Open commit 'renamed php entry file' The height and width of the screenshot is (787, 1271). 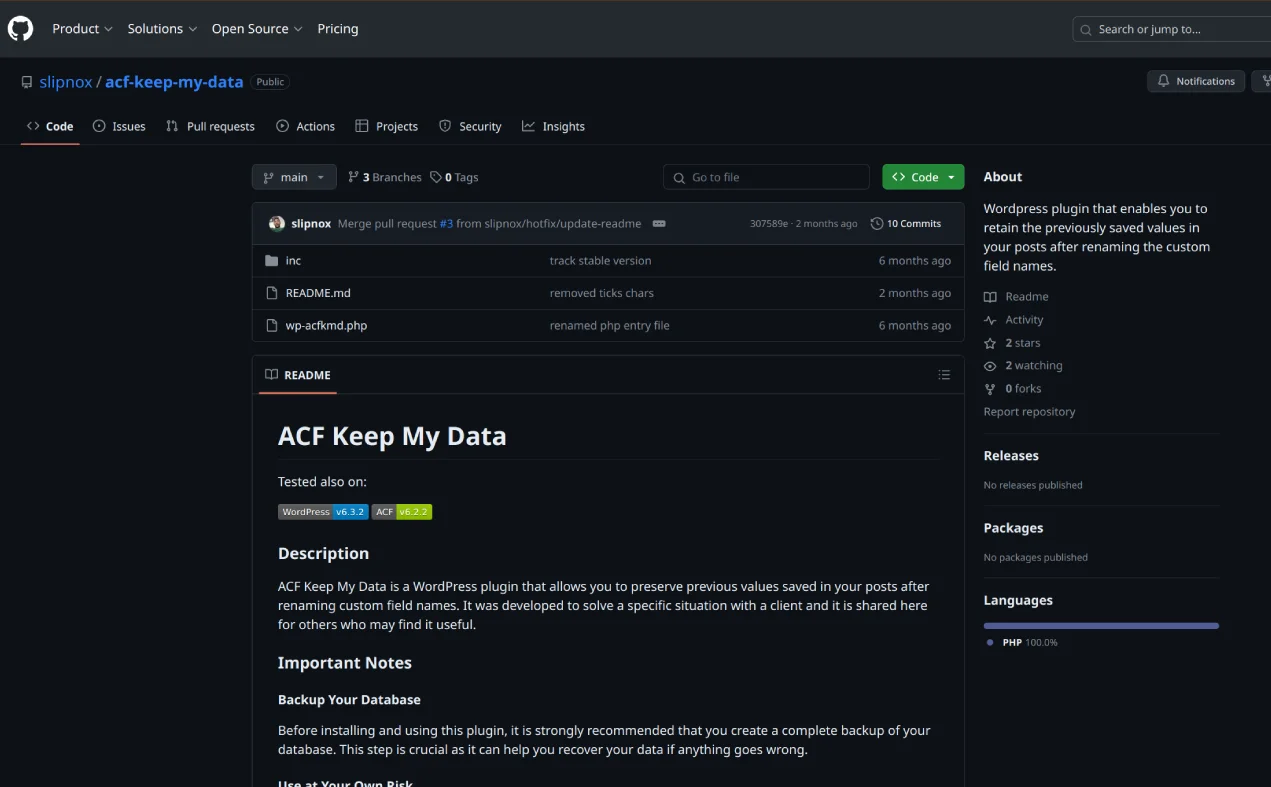click(609, 325)
